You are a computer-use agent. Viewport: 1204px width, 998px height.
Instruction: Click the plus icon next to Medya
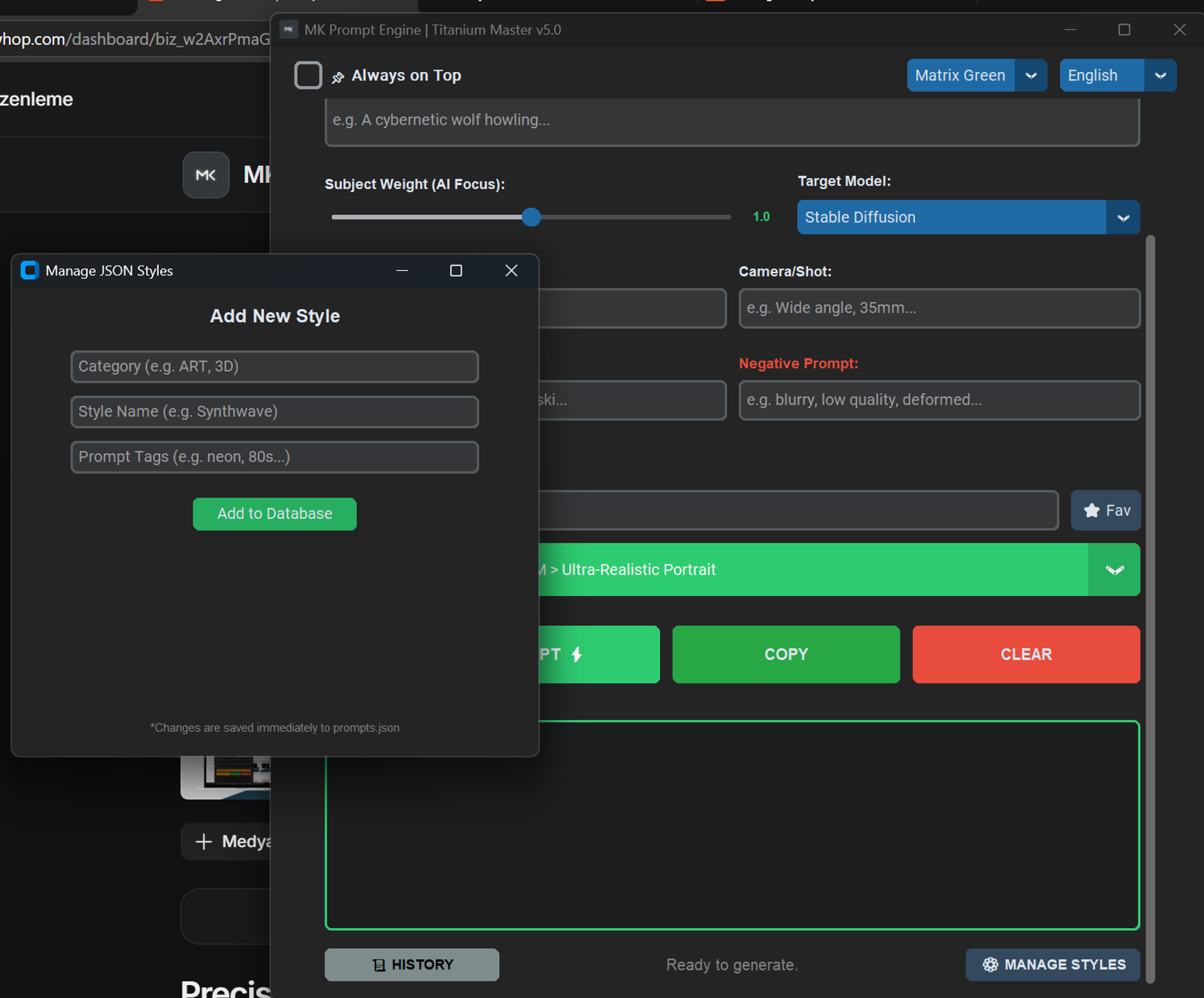click(x=203, y=841)
